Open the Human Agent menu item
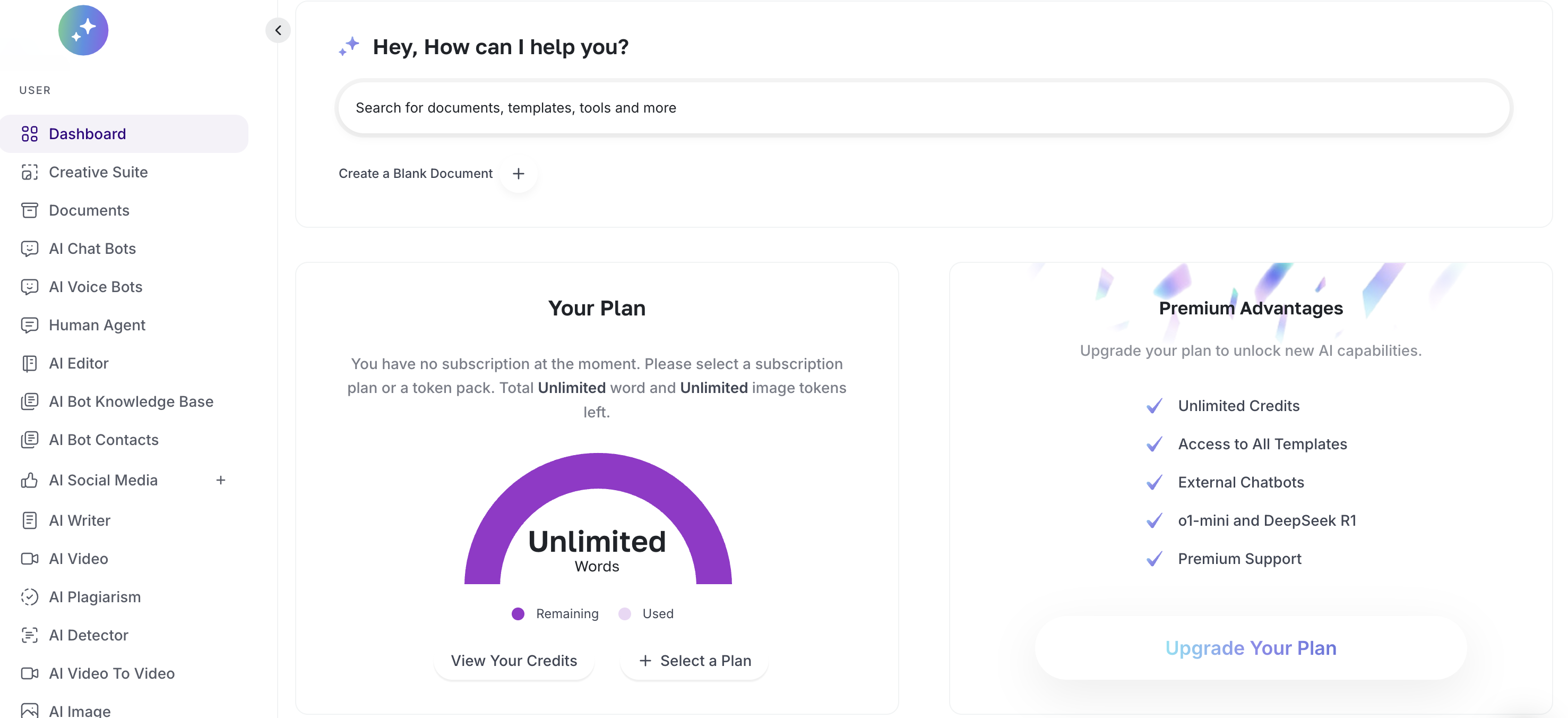1568x718 pixels. point(97,325)
